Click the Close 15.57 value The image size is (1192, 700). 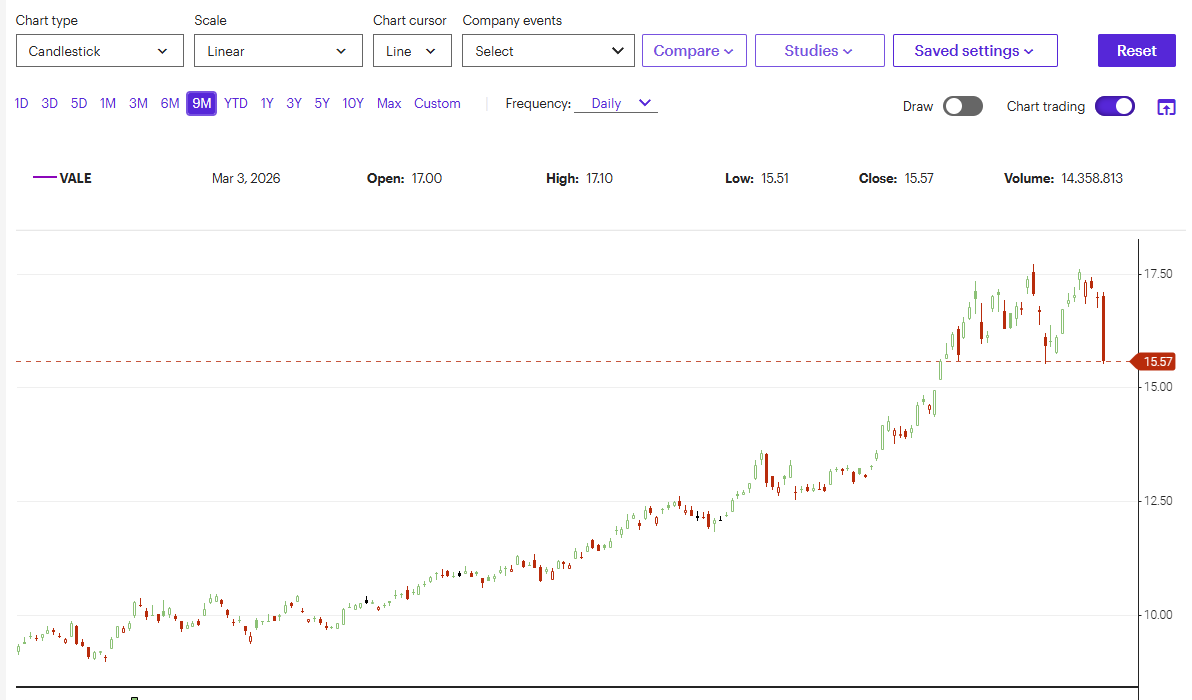(x=919, y=178)
